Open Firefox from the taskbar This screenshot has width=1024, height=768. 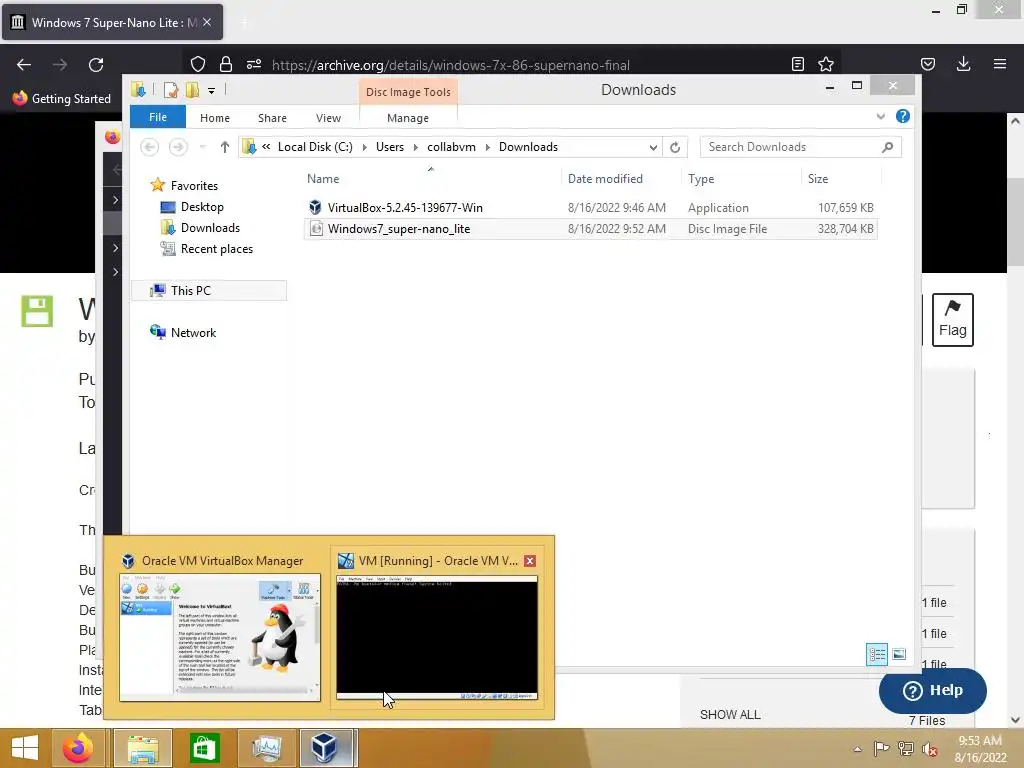78,748
